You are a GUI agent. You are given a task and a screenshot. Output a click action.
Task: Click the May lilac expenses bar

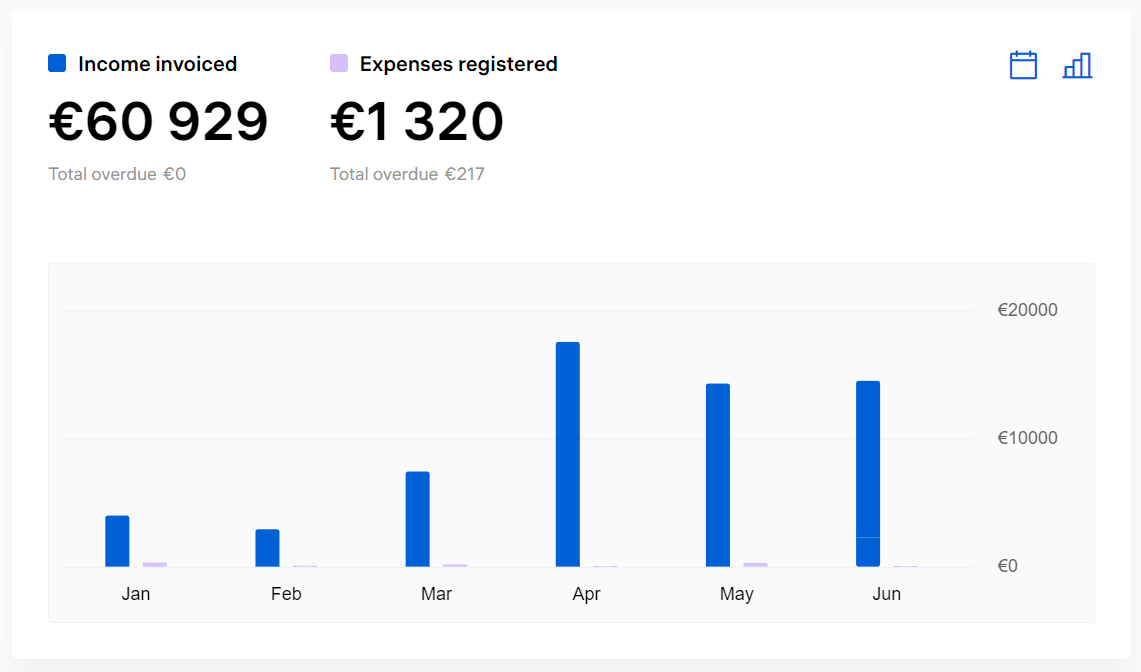pos(755,564)
